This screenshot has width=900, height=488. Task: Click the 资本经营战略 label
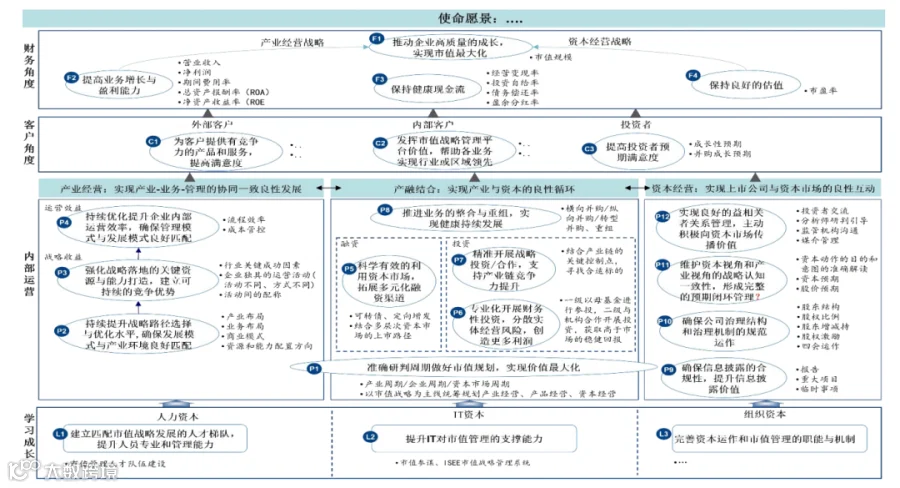599,41
